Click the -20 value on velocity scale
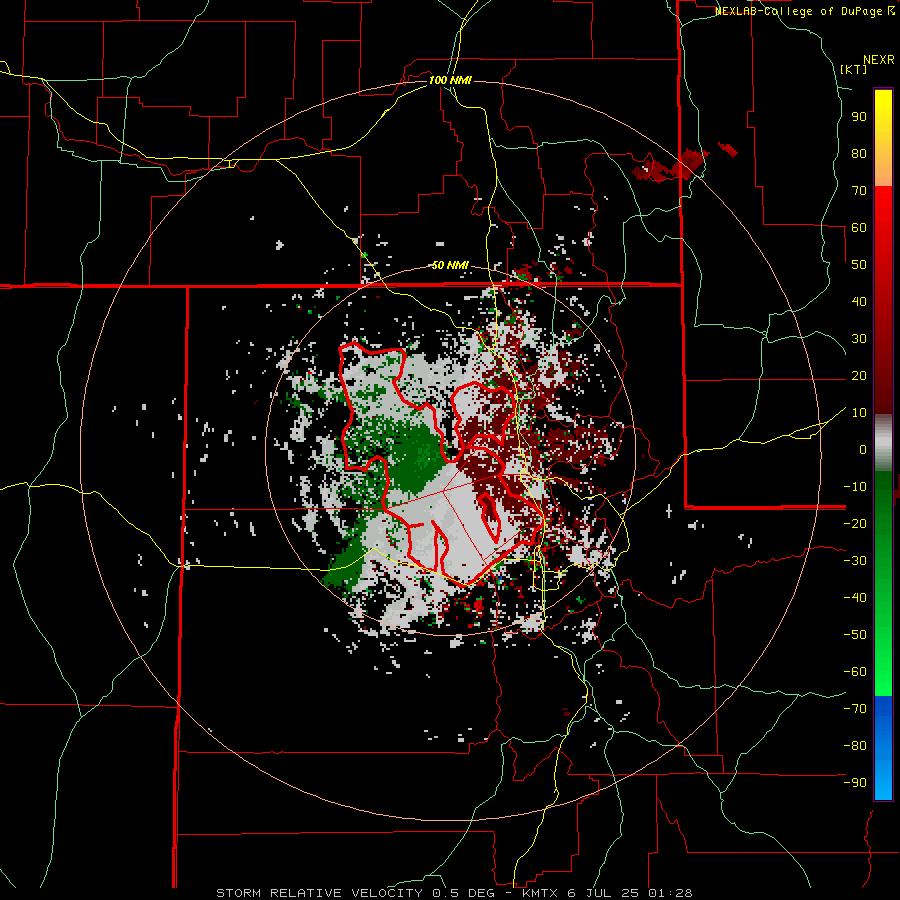 (855, 524)
